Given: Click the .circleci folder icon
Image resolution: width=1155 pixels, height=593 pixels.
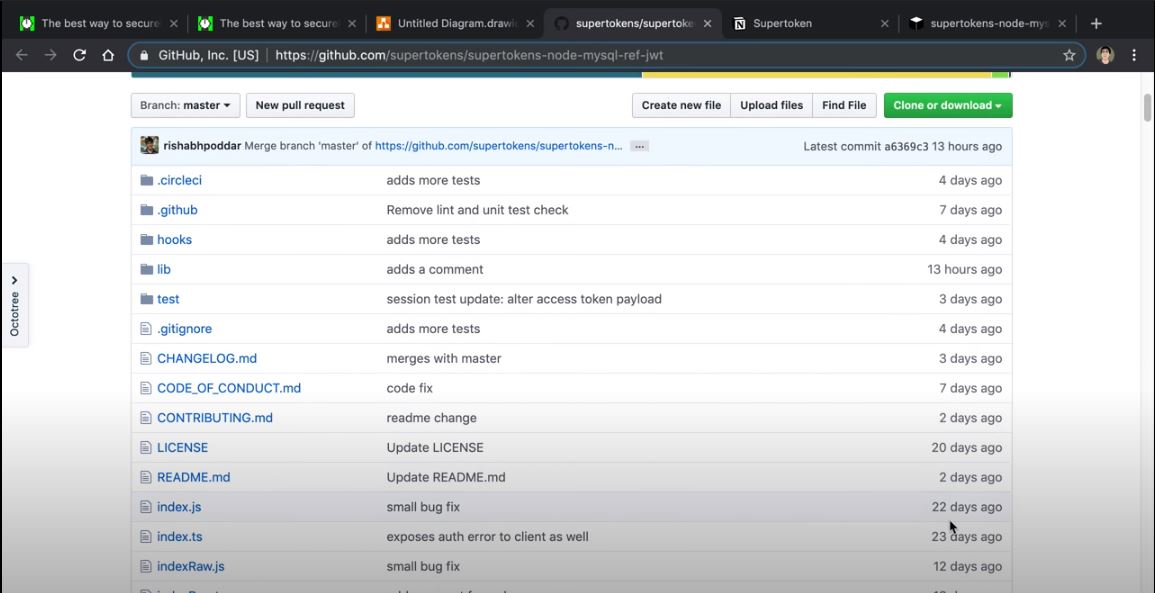Looking at the screenshot, I should pyautogui.click(x=147, y=180).
